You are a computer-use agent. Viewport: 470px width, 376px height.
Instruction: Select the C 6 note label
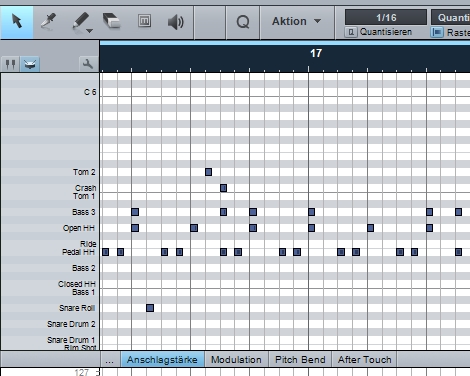click(90, 92)
